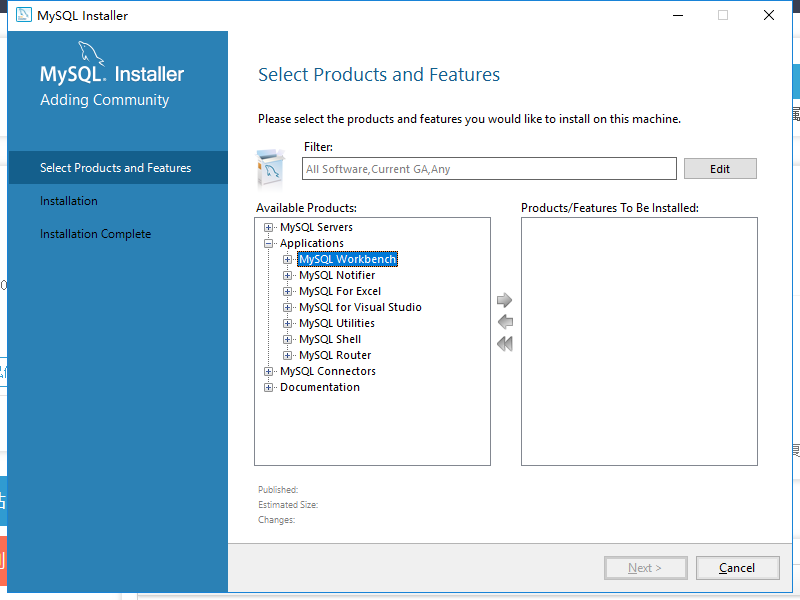Click the Estimated Size label

pos(288,505)
